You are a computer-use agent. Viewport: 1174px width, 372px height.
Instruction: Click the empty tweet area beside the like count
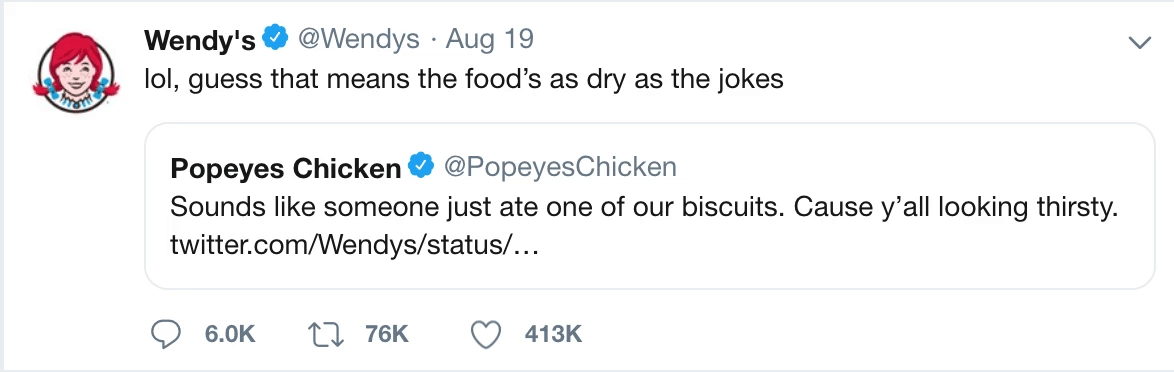tap(861, 335)
